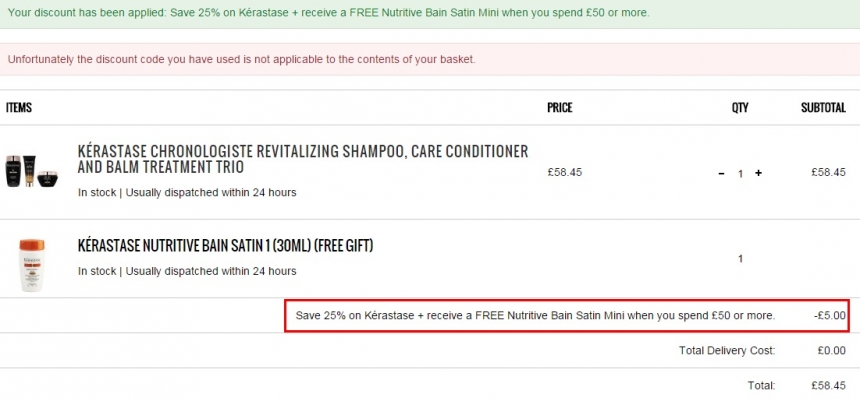Image resolution: width=860 pixels, height=401 pixels.
Task: Select the trio's quantity value 1
Action: 740,174
